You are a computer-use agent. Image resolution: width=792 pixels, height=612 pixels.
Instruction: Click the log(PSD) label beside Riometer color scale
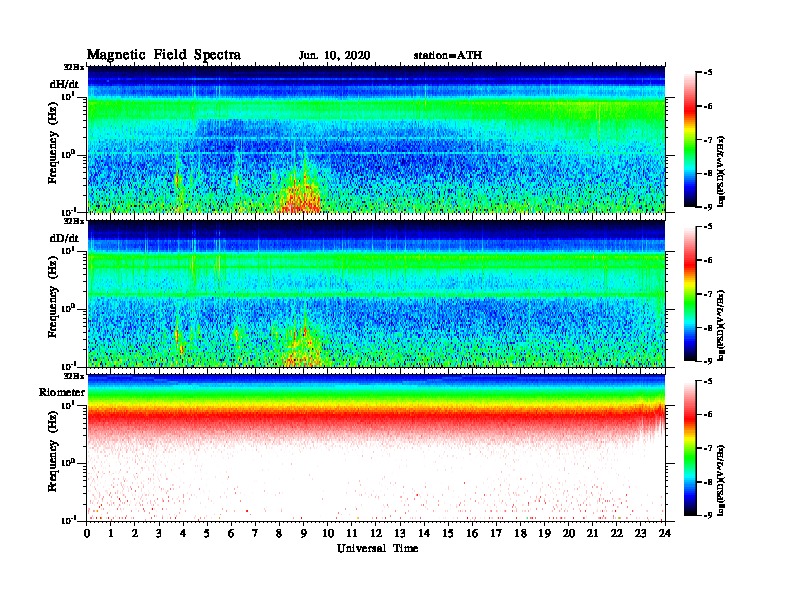coord(721,480)
